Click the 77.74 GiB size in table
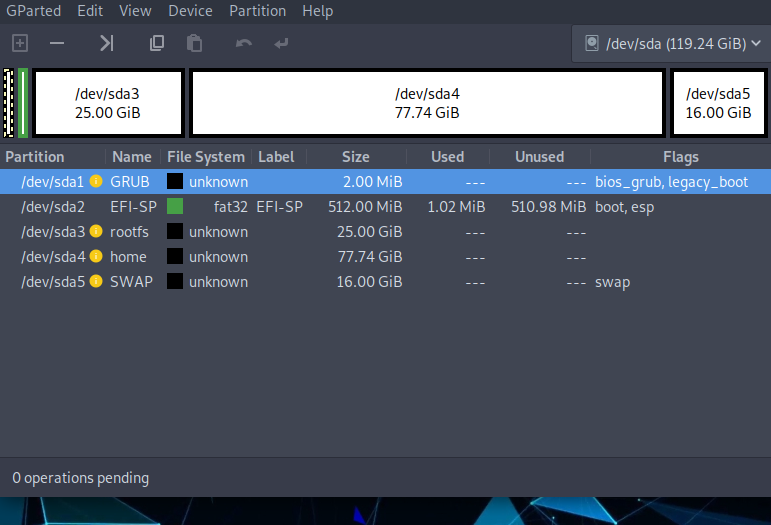The width and height of the screenshot is (771, 525). point(370,257)
